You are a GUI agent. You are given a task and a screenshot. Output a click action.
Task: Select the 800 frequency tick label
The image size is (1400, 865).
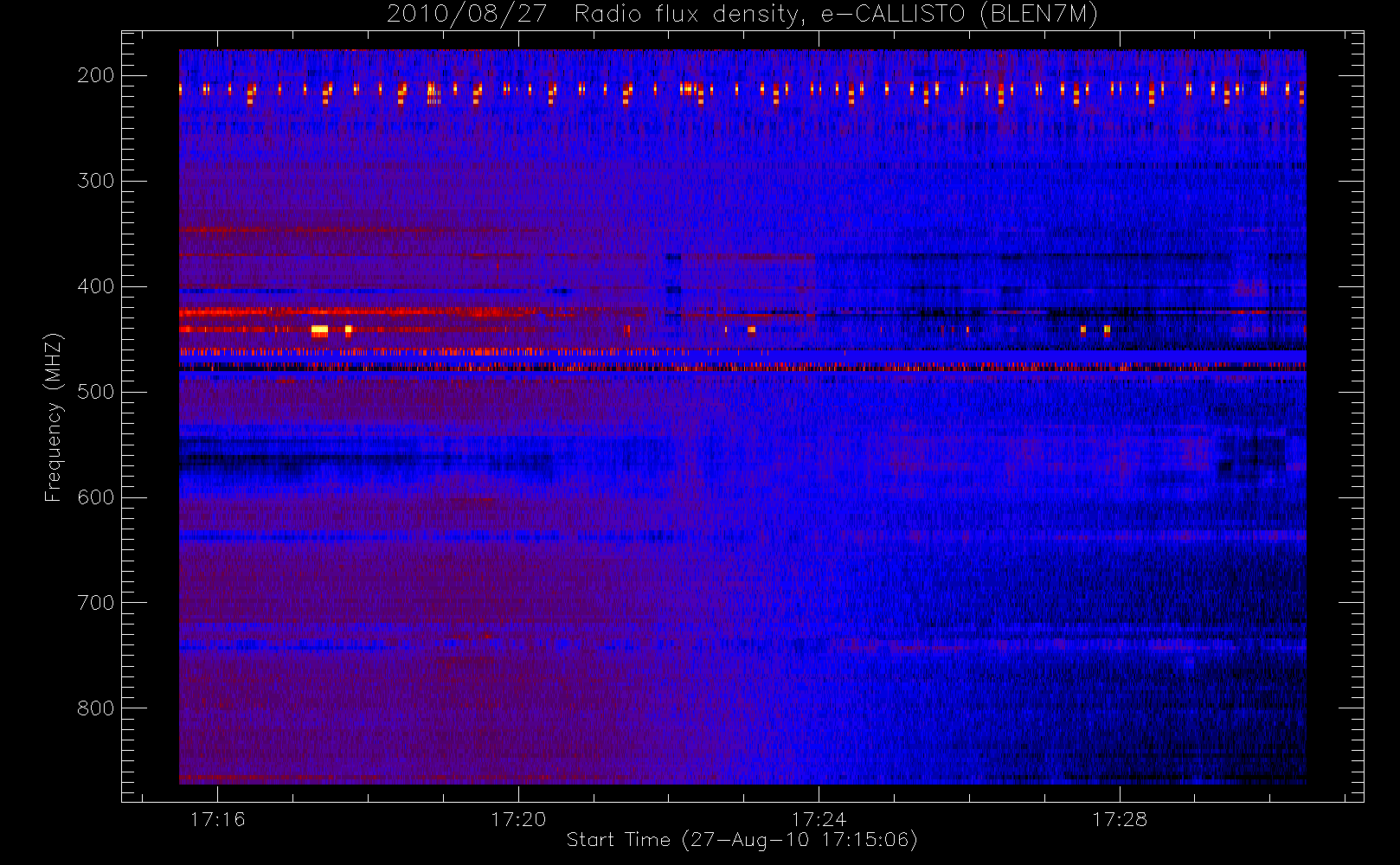pyautogui.click(x=95, y=708)
